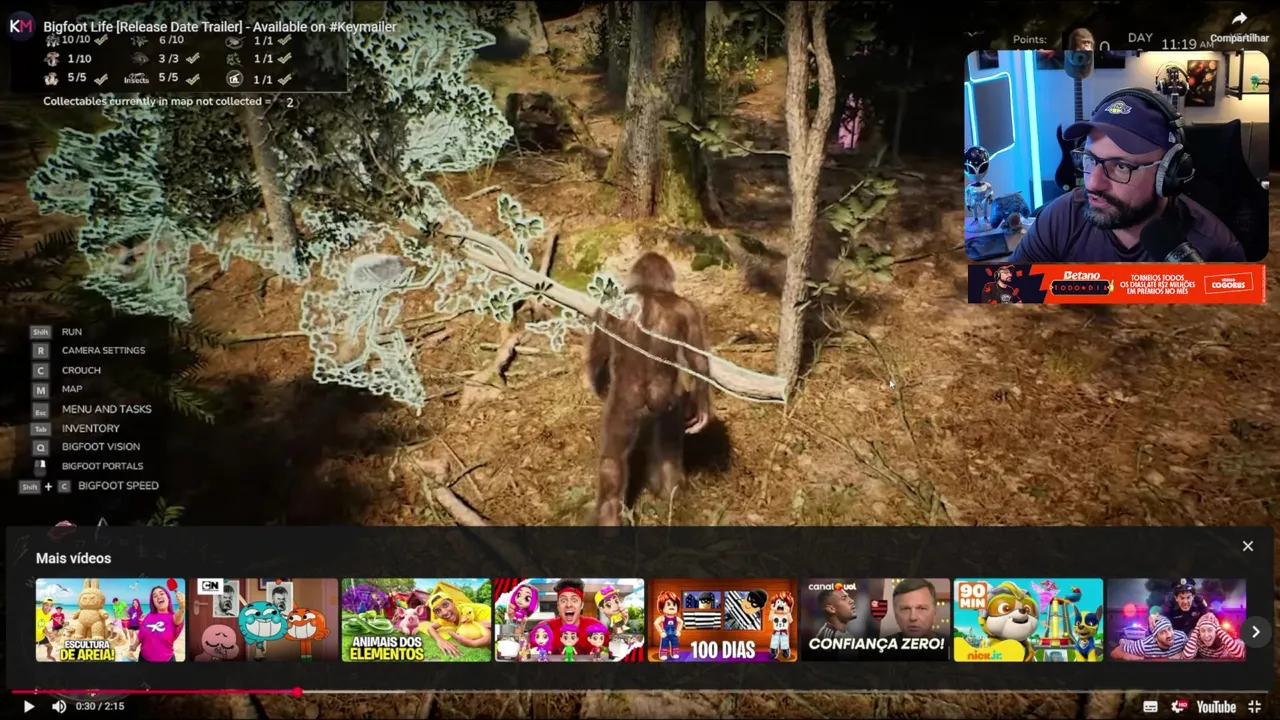Show next suggested videos with arrow
This screenshot has width=1280, height=720.
[x=1256, y=631]
